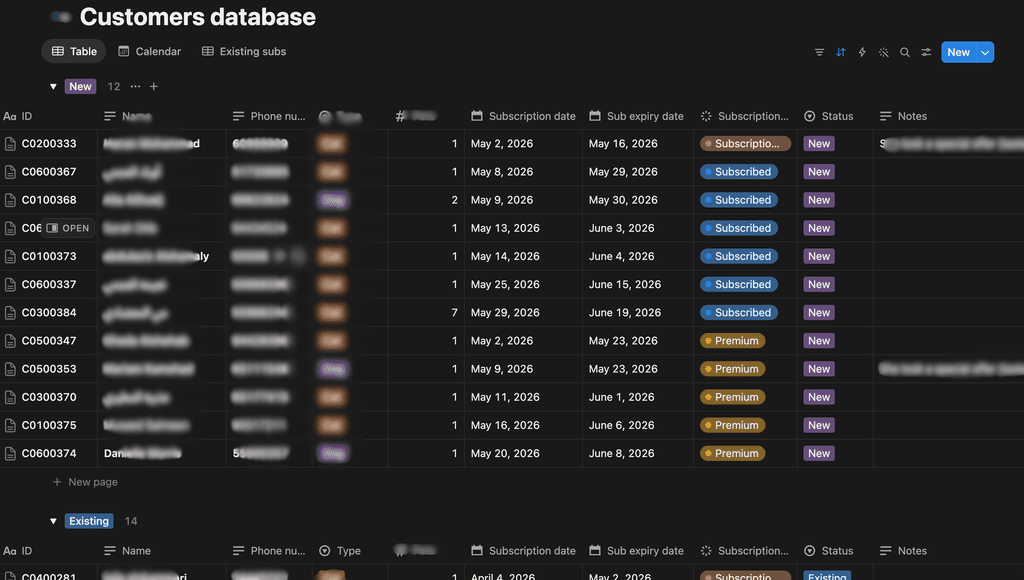
Task: Open the filter icon in toolbar
Action: click(x=819, y=52)
